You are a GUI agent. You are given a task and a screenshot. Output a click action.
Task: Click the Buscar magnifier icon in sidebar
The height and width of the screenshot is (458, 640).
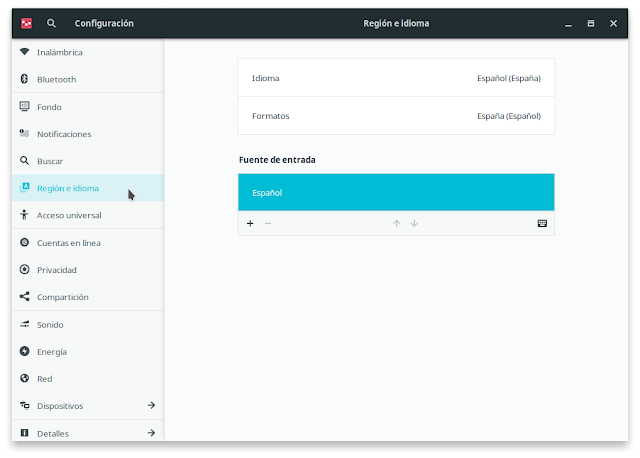coord(24,160)
